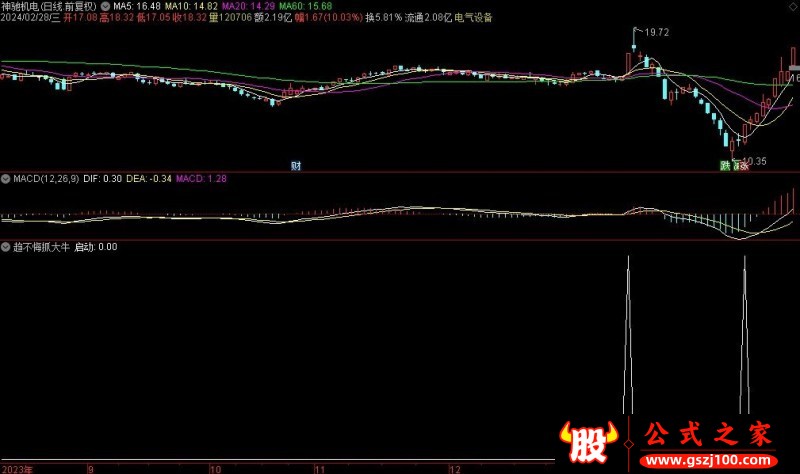Screen dimensions: 800x474
Task: Open the MACD(12,26,9) indicator dropdown arrow
Action: click(6, 178)
